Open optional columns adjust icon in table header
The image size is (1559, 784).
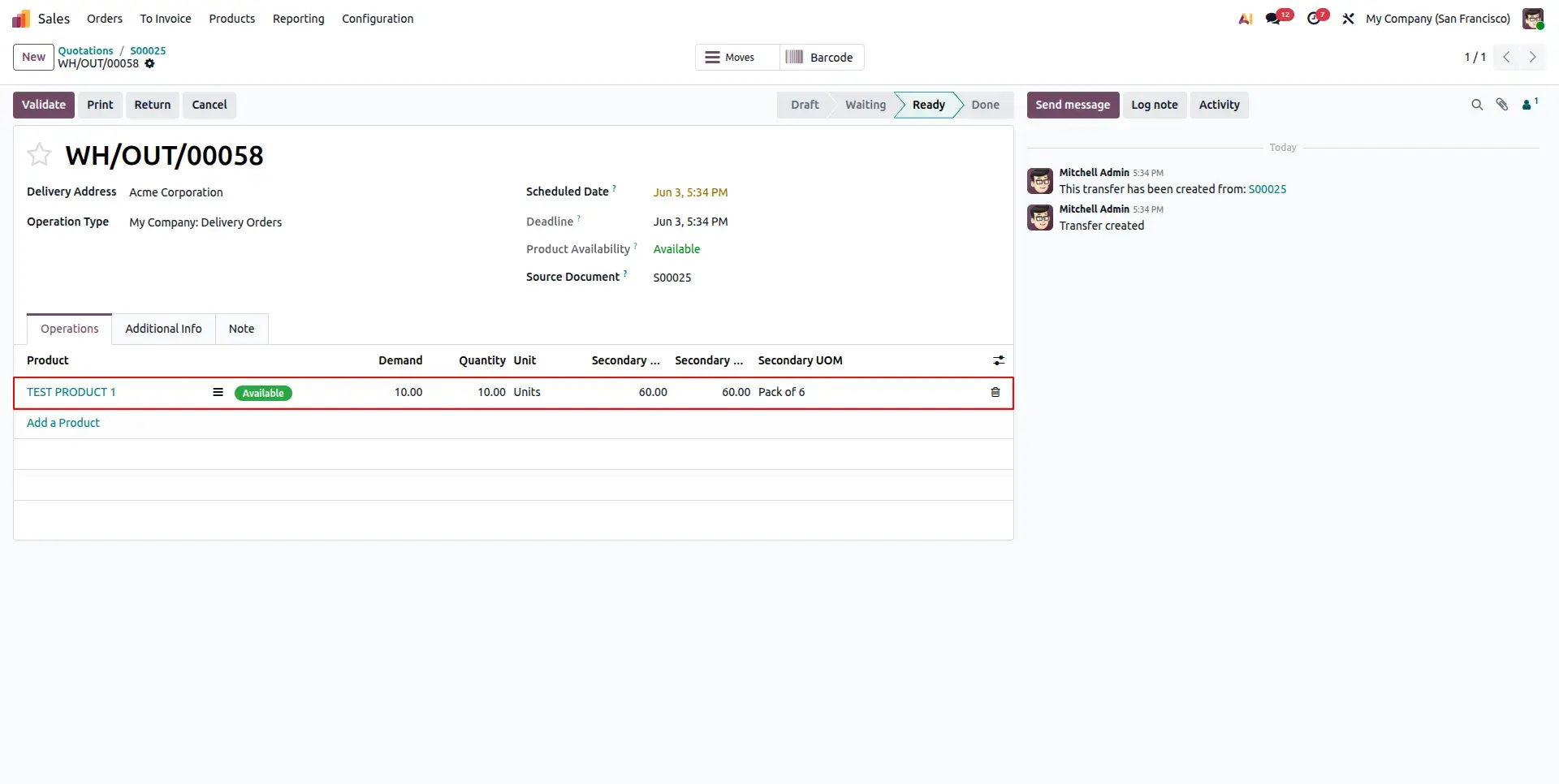tap(999, 360)
